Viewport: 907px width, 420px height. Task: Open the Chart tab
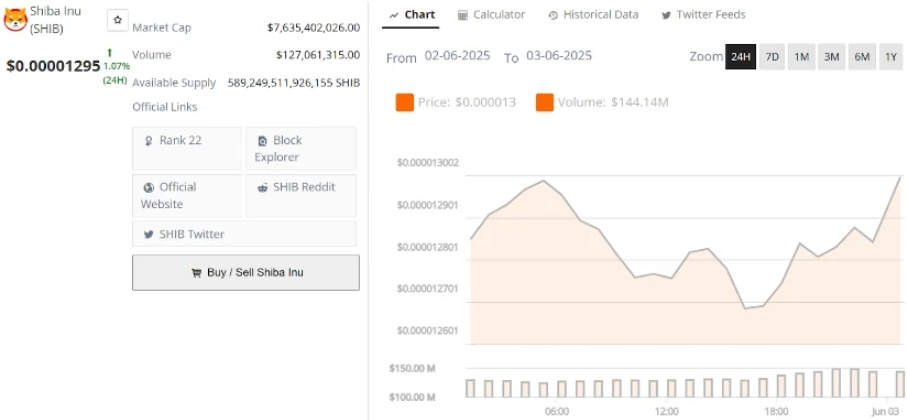(x=411, y=15)
